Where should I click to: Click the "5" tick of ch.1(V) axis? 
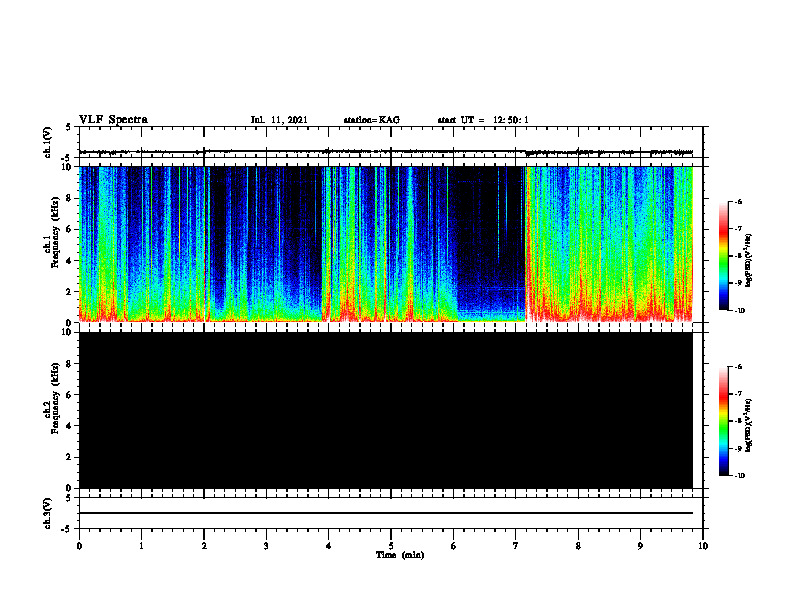(68, 127)
